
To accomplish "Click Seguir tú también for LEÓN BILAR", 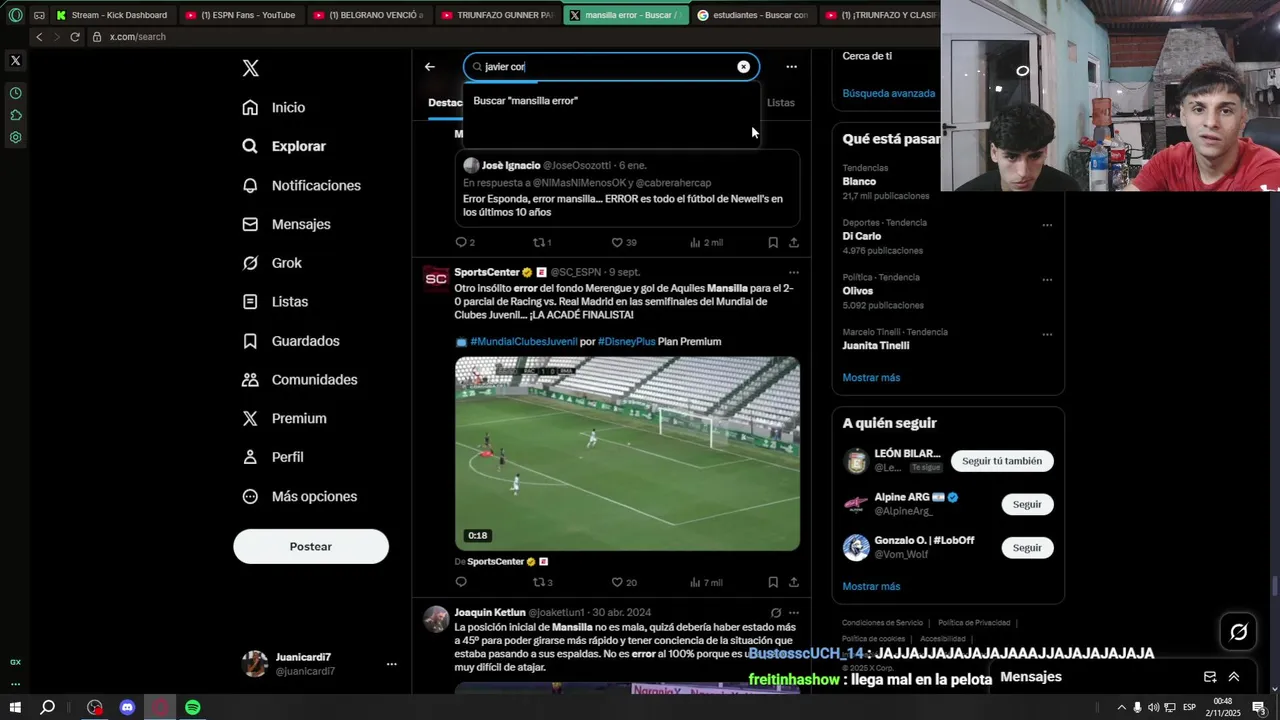I will [1002, 461].
